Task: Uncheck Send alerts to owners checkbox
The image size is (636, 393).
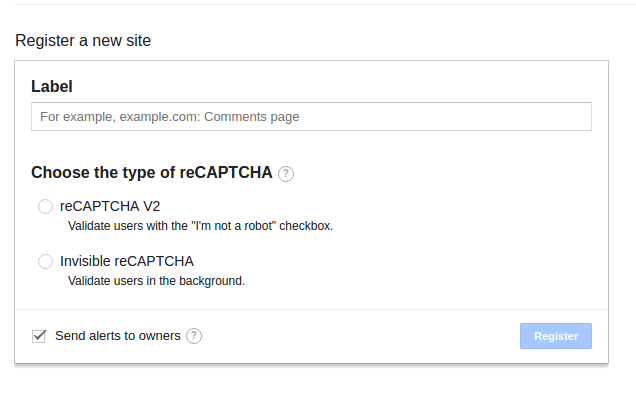Action: point(39,336)
